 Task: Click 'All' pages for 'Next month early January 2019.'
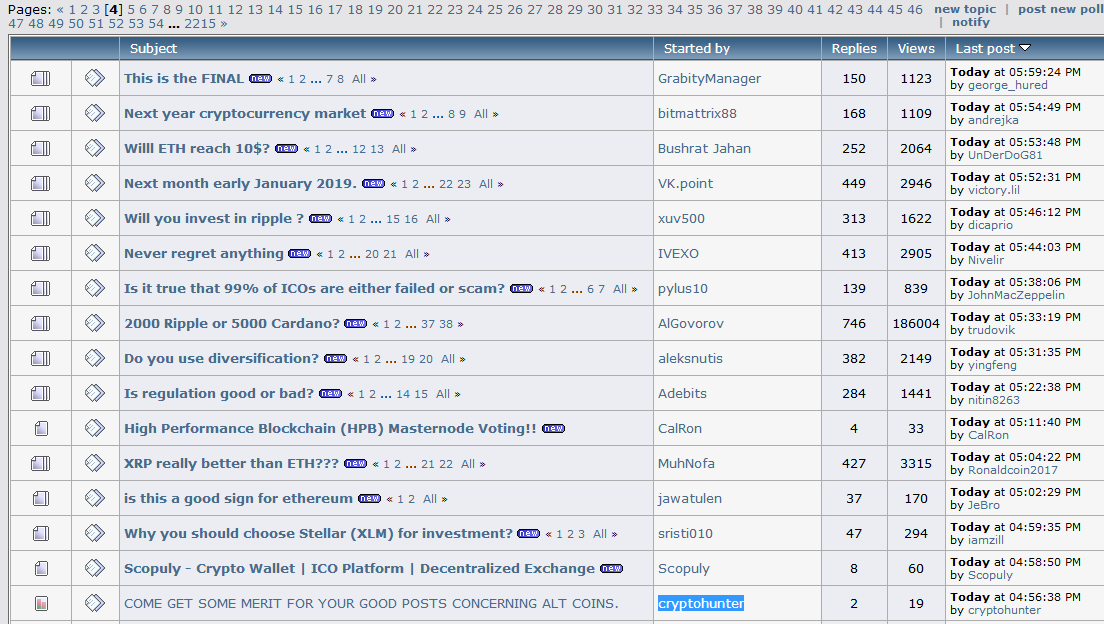[x=486, y=184]
